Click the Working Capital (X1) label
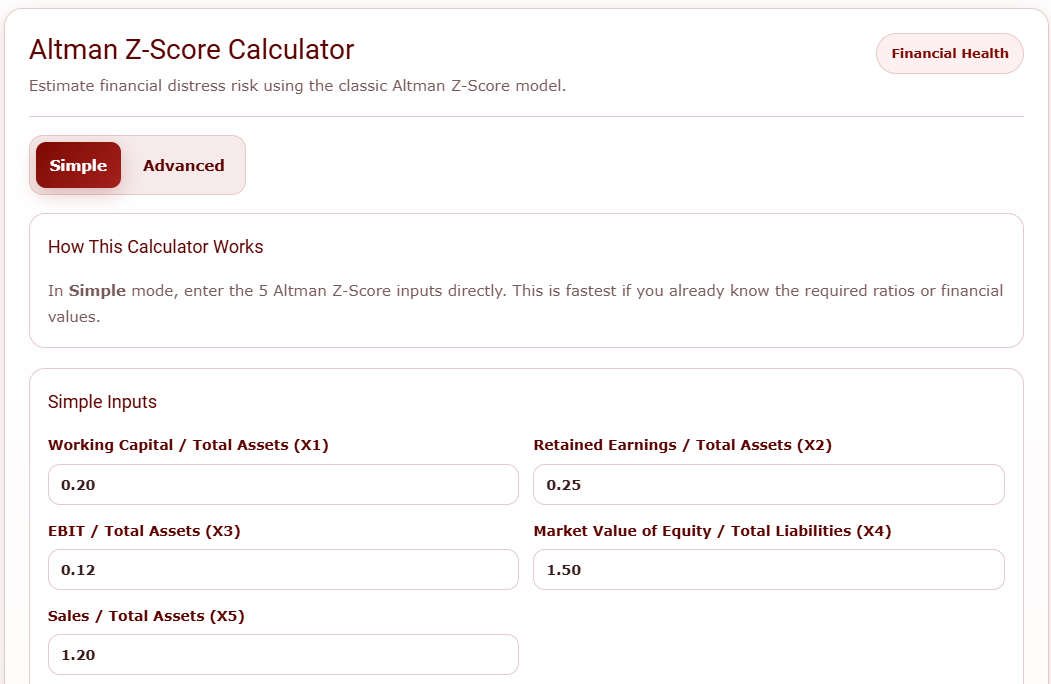Viewport: 1051px width, 684px height. (188, 445)
